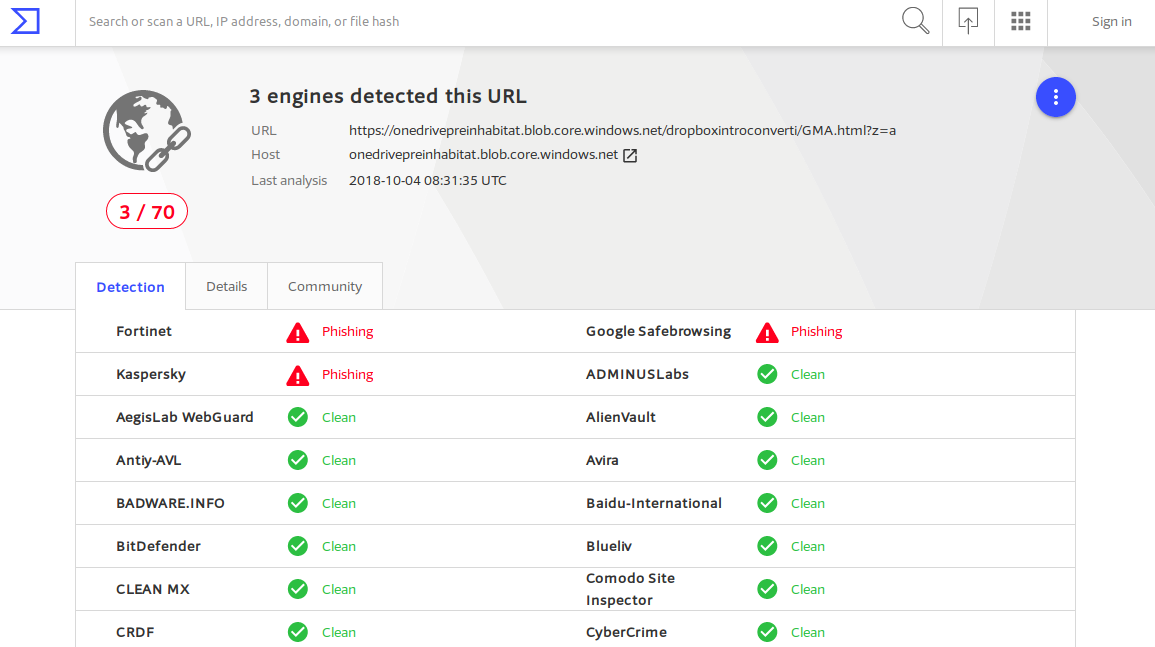Click the Phishing label for Kaspersky
This screenshot has width=1155, height=647.
point(347,375)
